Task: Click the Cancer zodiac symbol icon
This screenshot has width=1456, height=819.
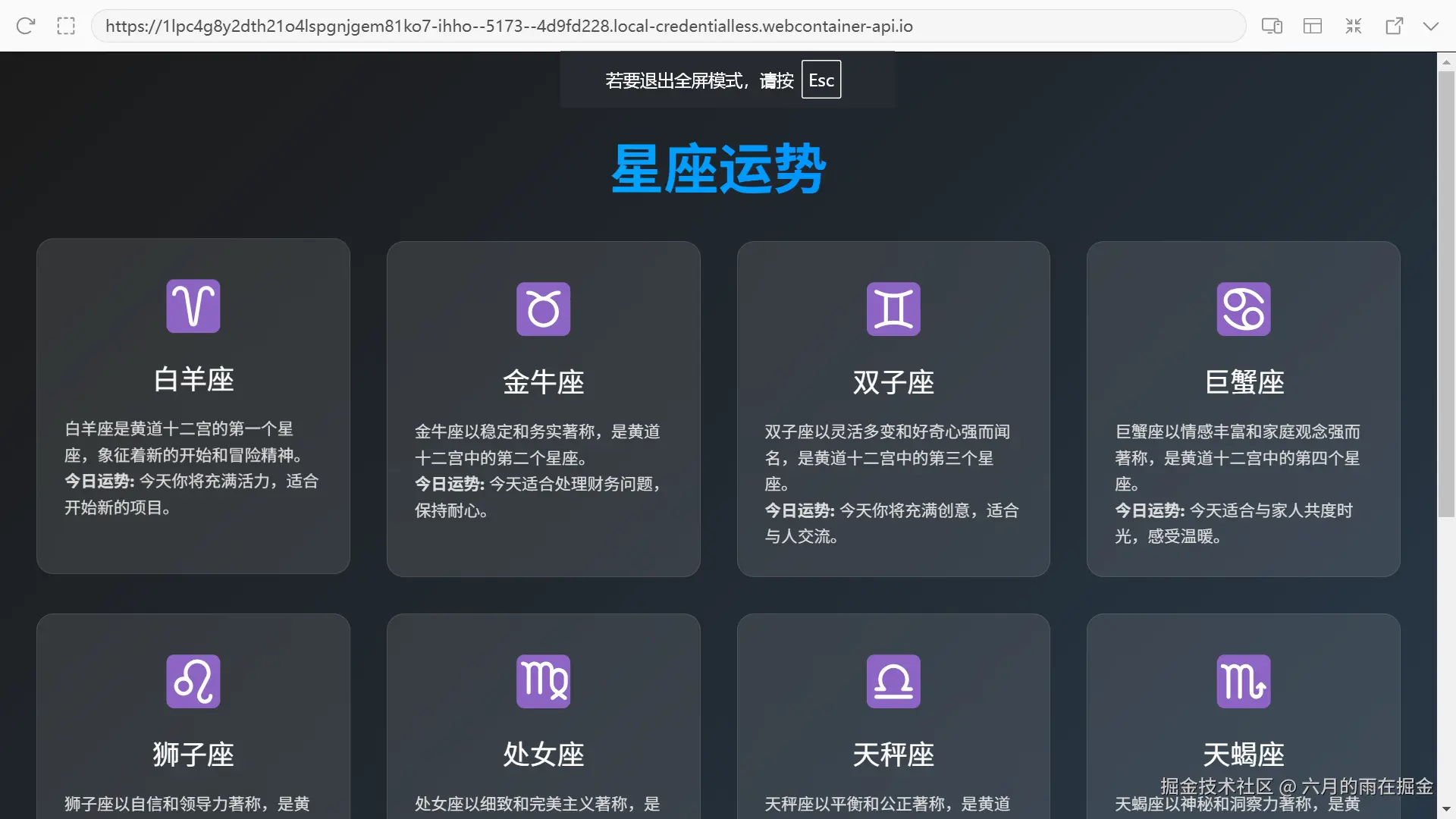Action: (1244, 309)
